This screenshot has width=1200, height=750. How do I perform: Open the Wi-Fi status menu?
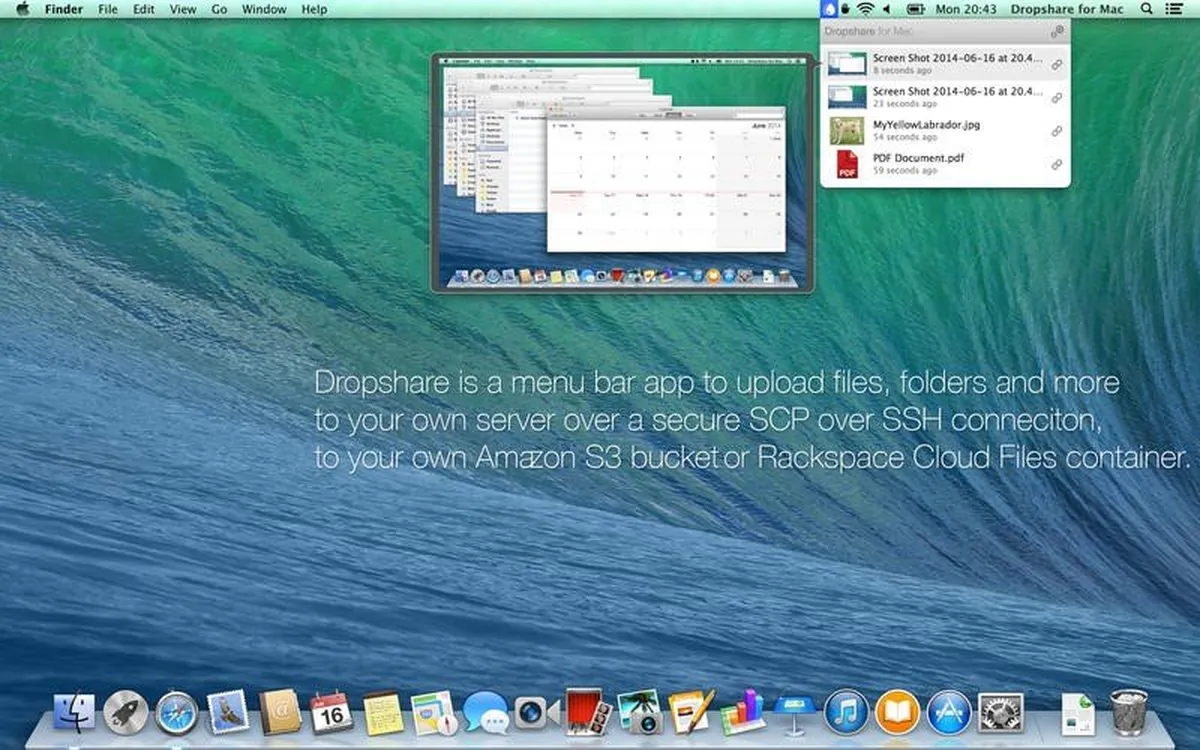point(865,9)
